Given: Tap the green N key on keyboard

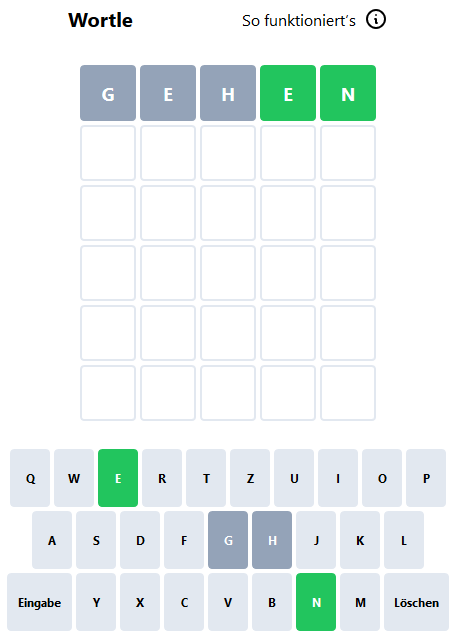Looking at the screenshot, I should click(x=316, y=602).
